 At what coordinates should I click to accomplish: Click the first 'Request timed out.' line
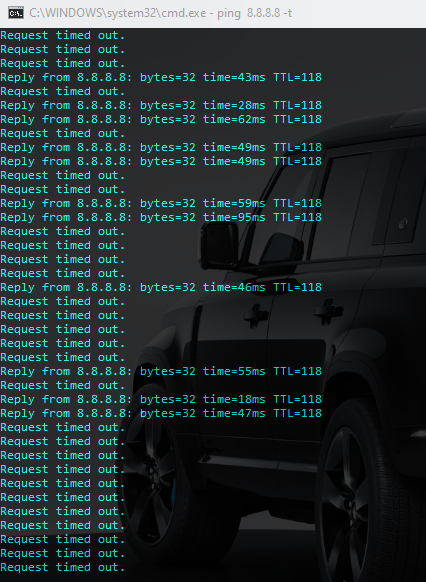pyautogui.click(x=62, y=36)
